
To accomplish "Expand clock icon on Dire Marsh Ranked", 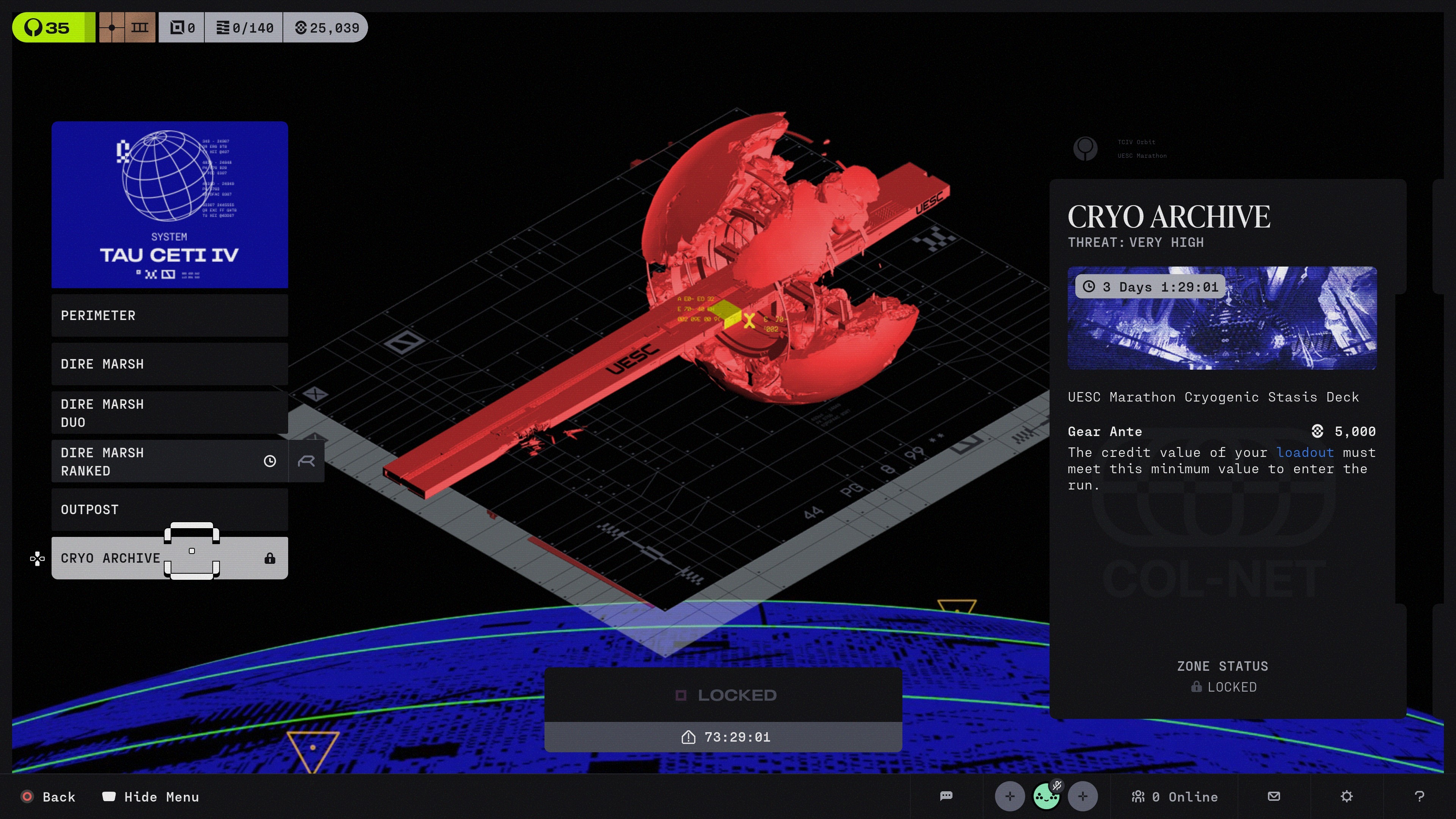I will (270, 461).
